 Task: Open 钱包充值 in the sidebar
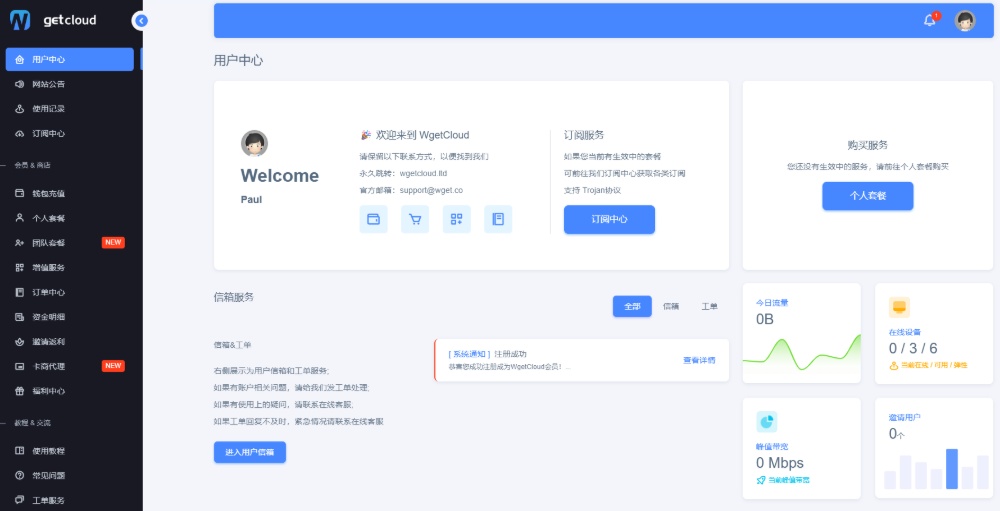click(70, 193)
